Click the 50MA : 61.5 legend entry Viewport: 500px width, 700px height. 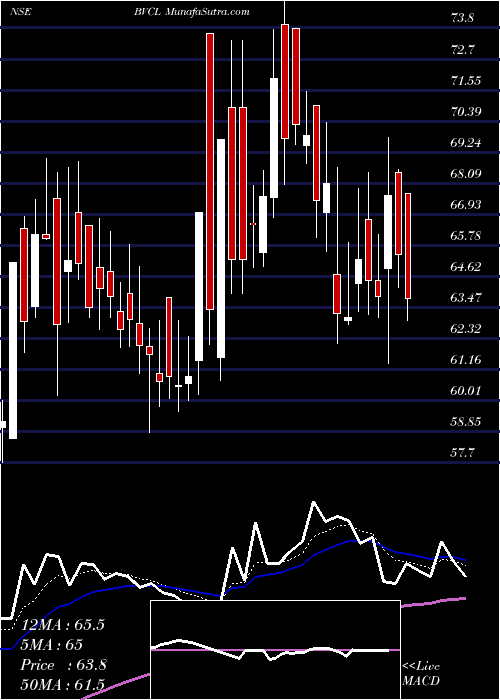63,685
